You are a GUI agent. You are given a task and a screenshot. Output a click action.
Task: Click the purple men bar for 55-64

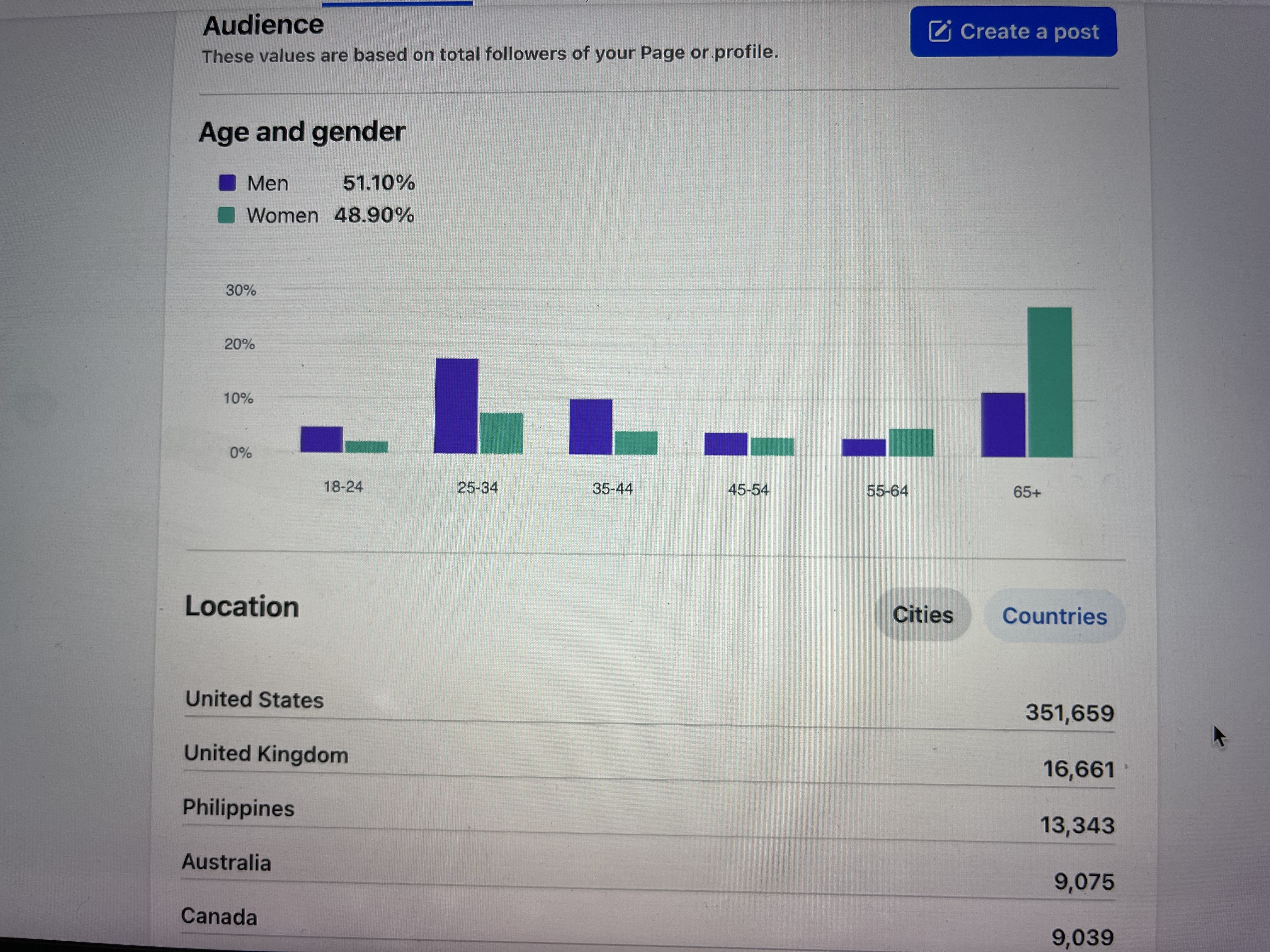864,448
